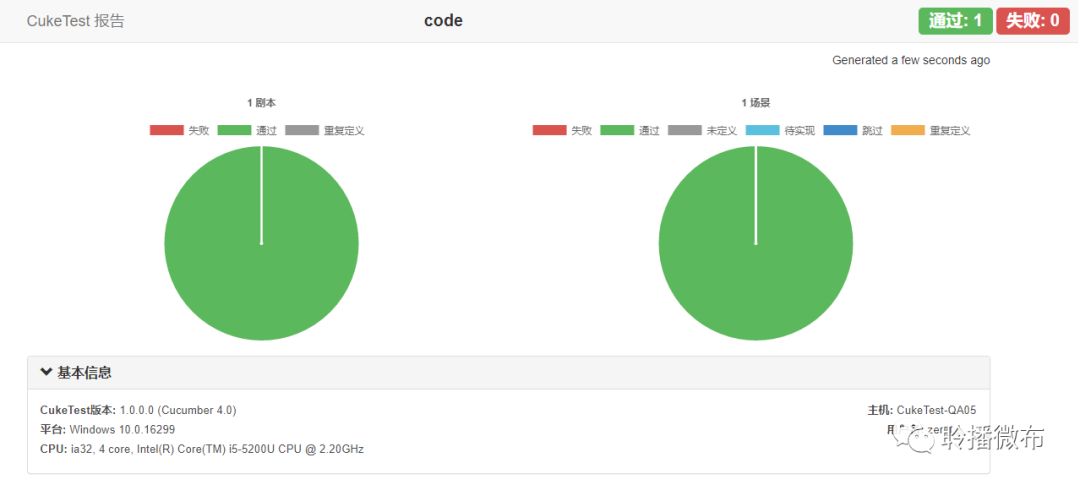Toggle orange 重复定义 legend in 场景 chart

pyautogui.click(x=931, y=130)
